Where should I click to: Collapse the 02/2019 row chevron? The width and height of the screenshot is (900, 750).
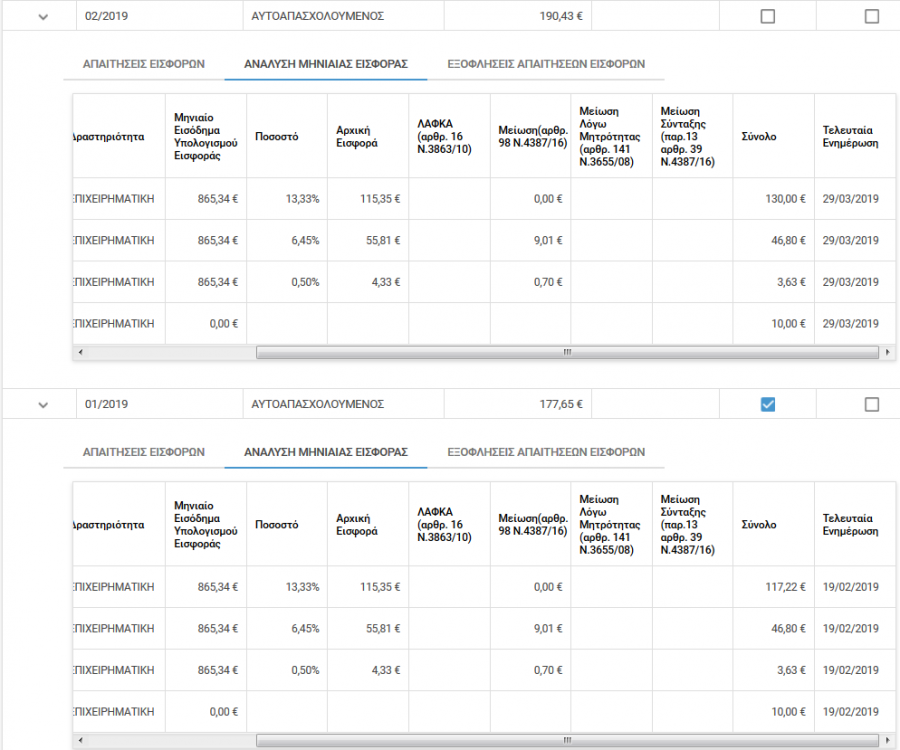pyautogui.click(x=43, y=17)
